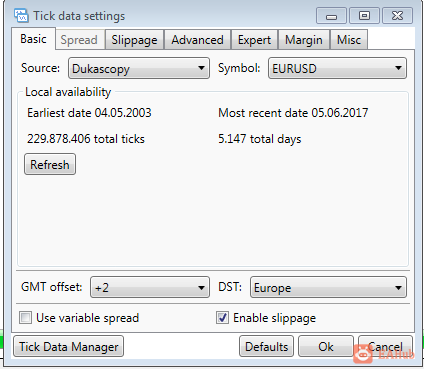Confirm with the Ok button
424x369 pixels.
pyautogui.click(x=326, y=346)
